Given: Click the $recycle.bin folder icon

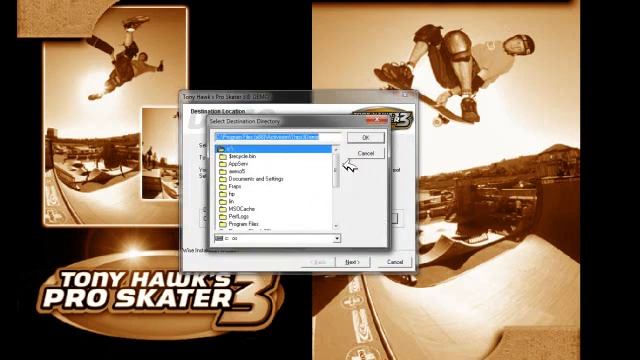Looking at the screenshot, I should click(x=223, y=156).
